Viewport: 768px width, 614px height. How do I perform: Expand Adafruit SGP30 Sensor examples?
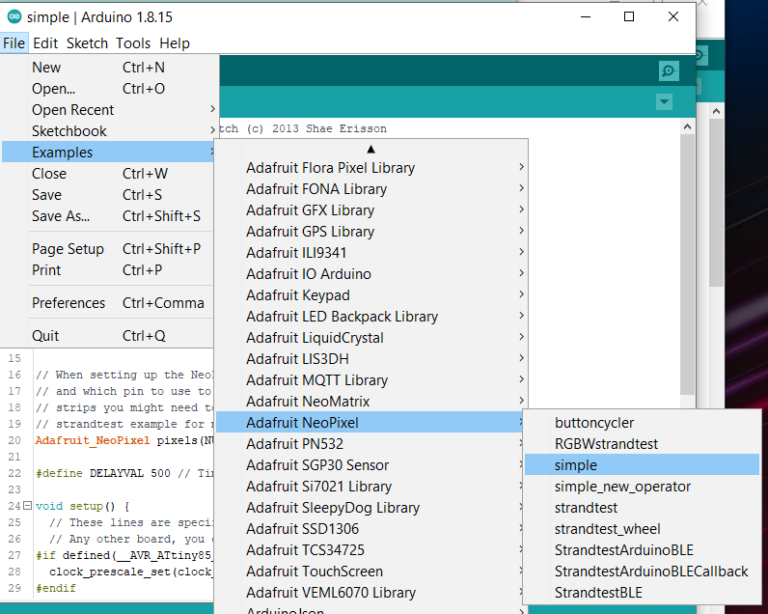[x=371, y=465]
